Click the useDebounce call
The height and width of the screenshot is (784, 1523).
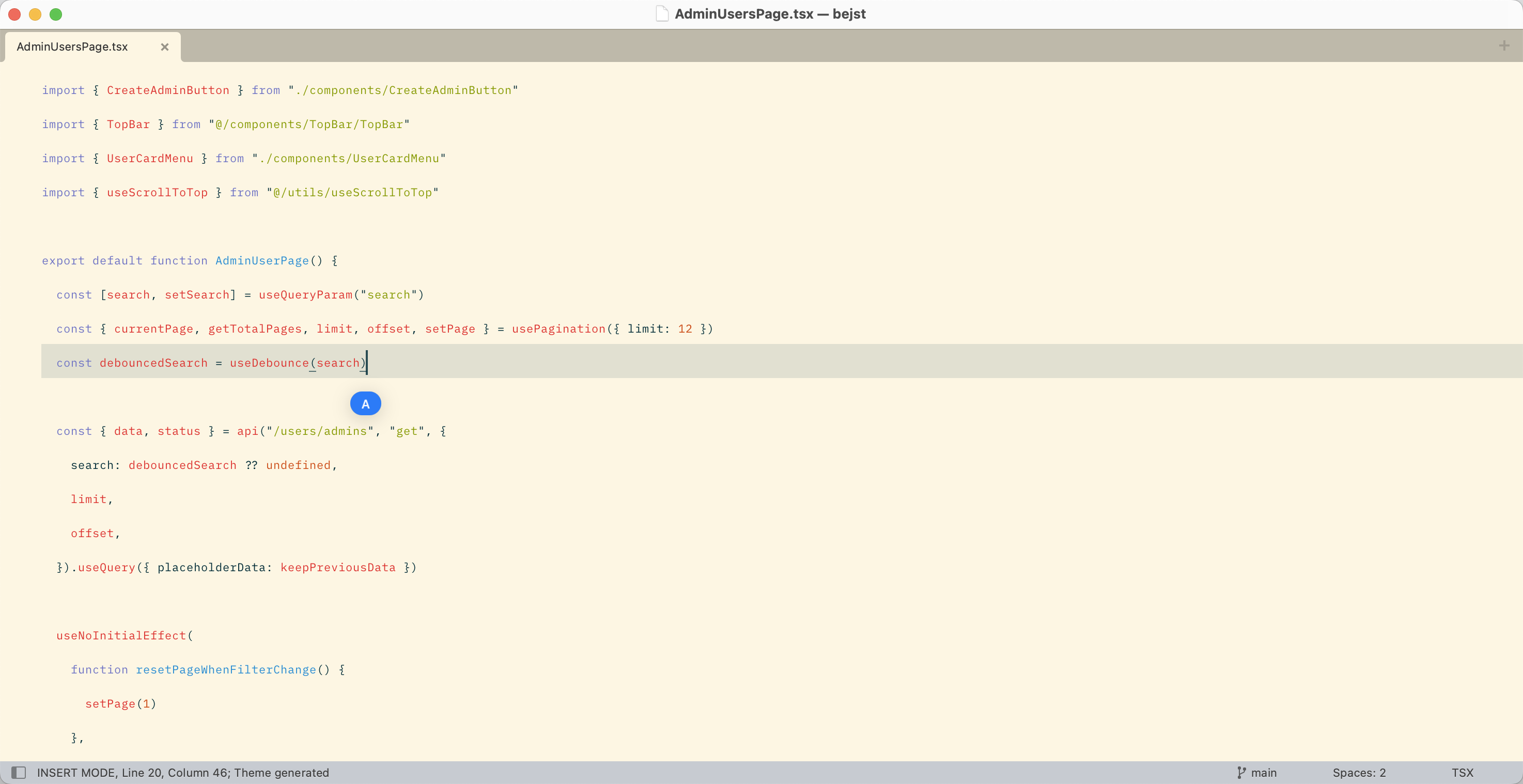(270, 363)
